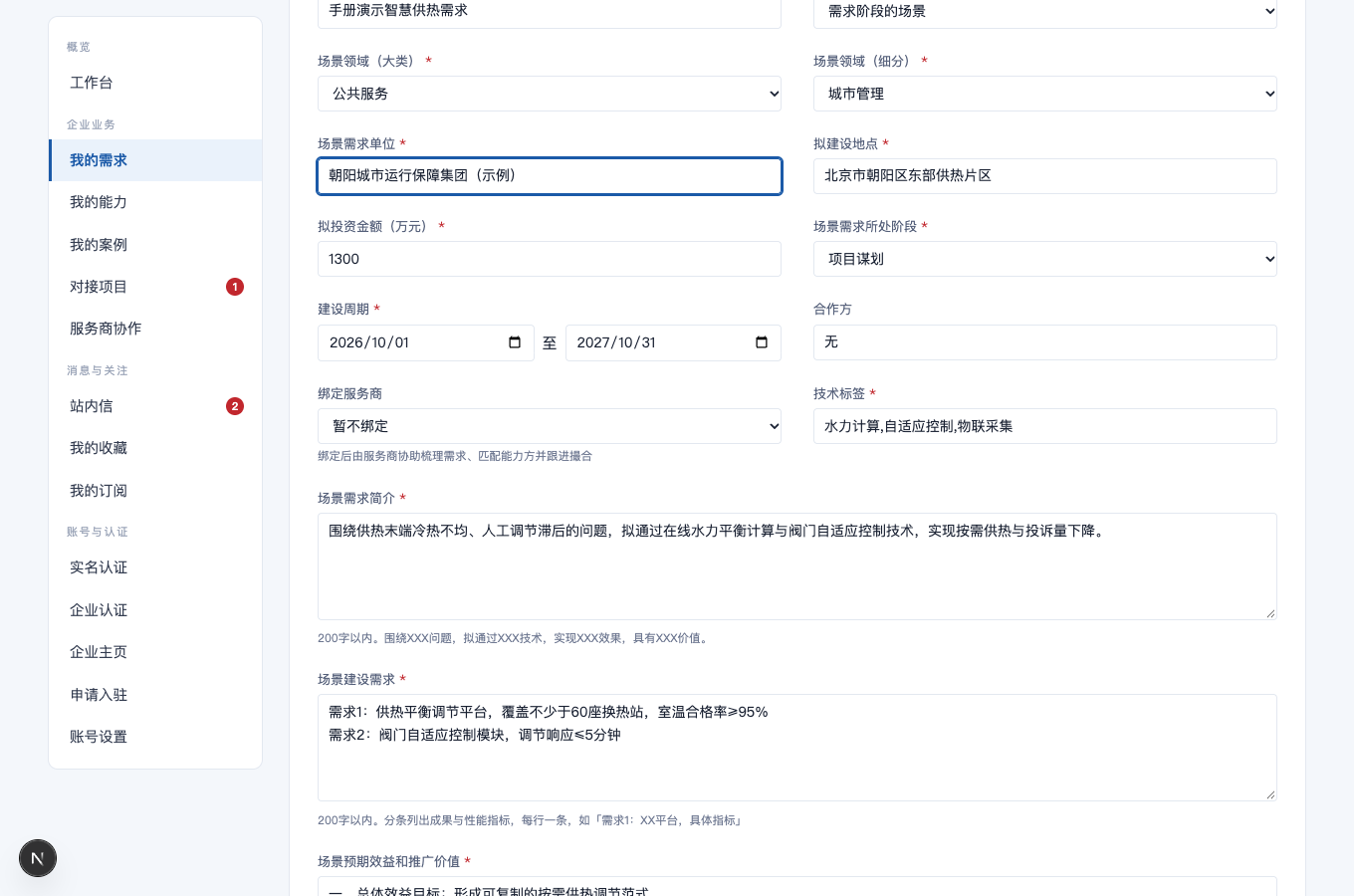Open 企业认证 in sidebar
Viewport: 1354px width, 896px height.
click(x=155, y=610)
